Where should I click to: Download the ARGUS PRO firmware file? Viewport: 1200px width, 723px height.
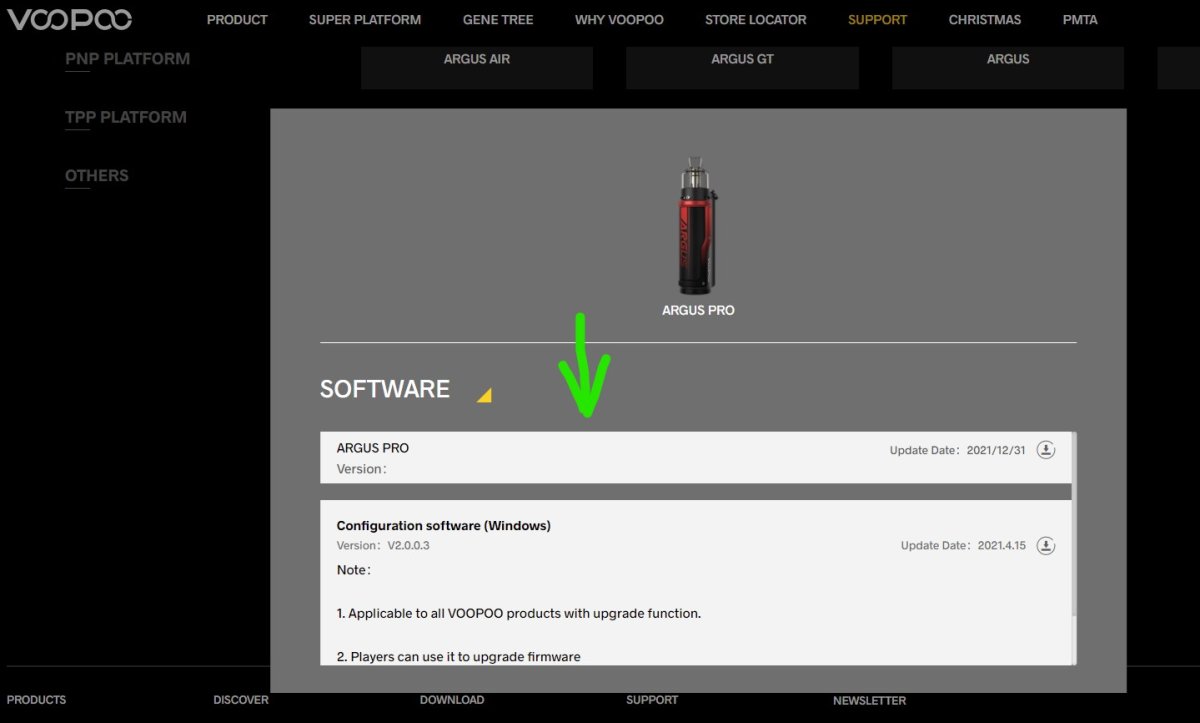[1045, 450]
